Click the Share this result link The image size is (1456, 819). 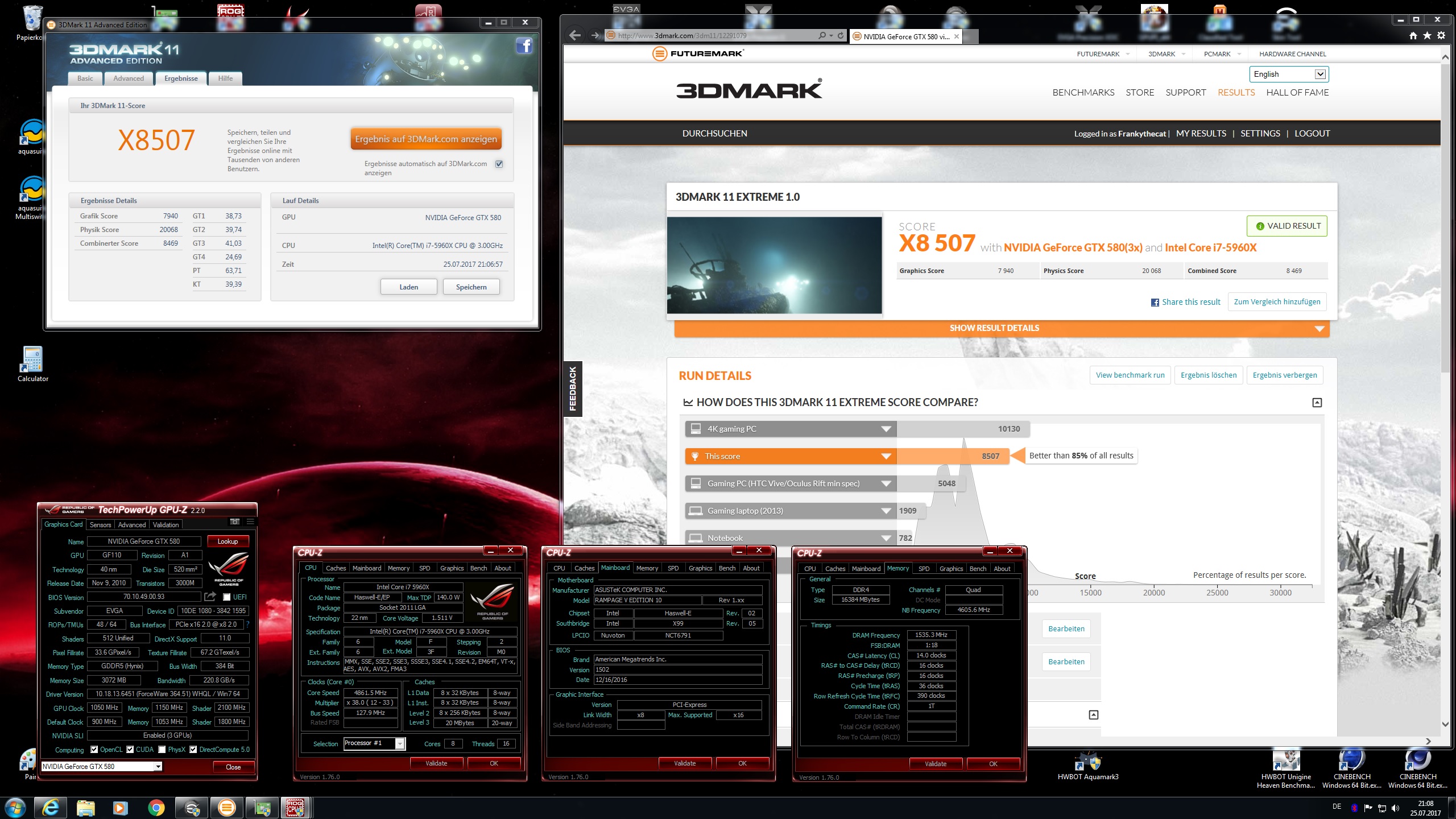coord(1185,302)
